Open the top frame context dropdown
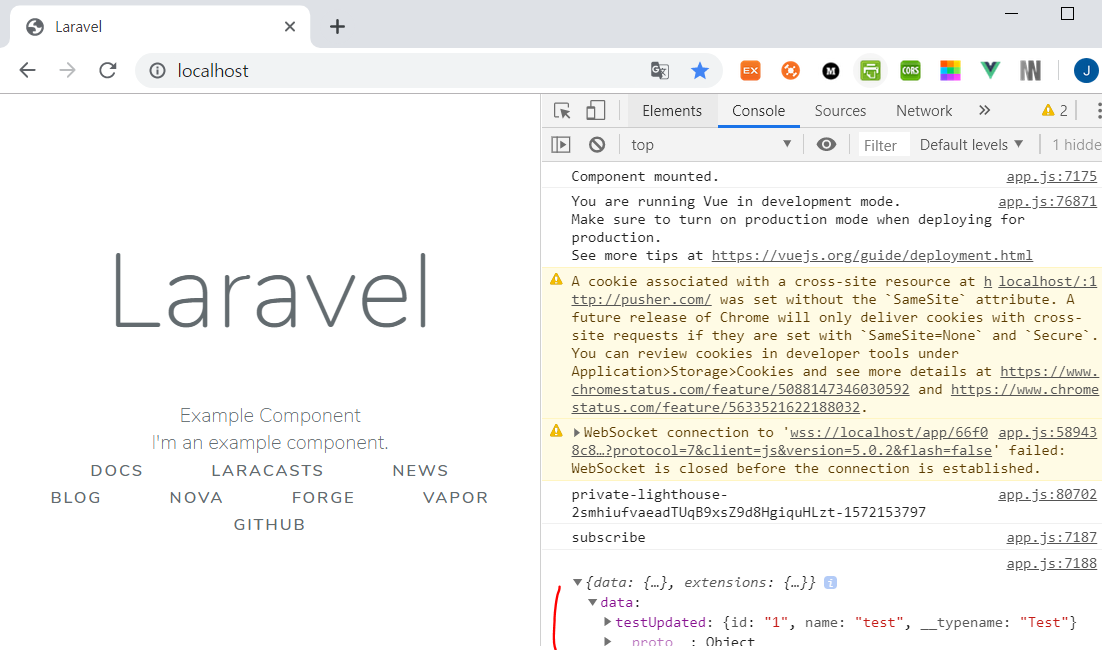Screen dimensions: 1102x650 [712, 144]
